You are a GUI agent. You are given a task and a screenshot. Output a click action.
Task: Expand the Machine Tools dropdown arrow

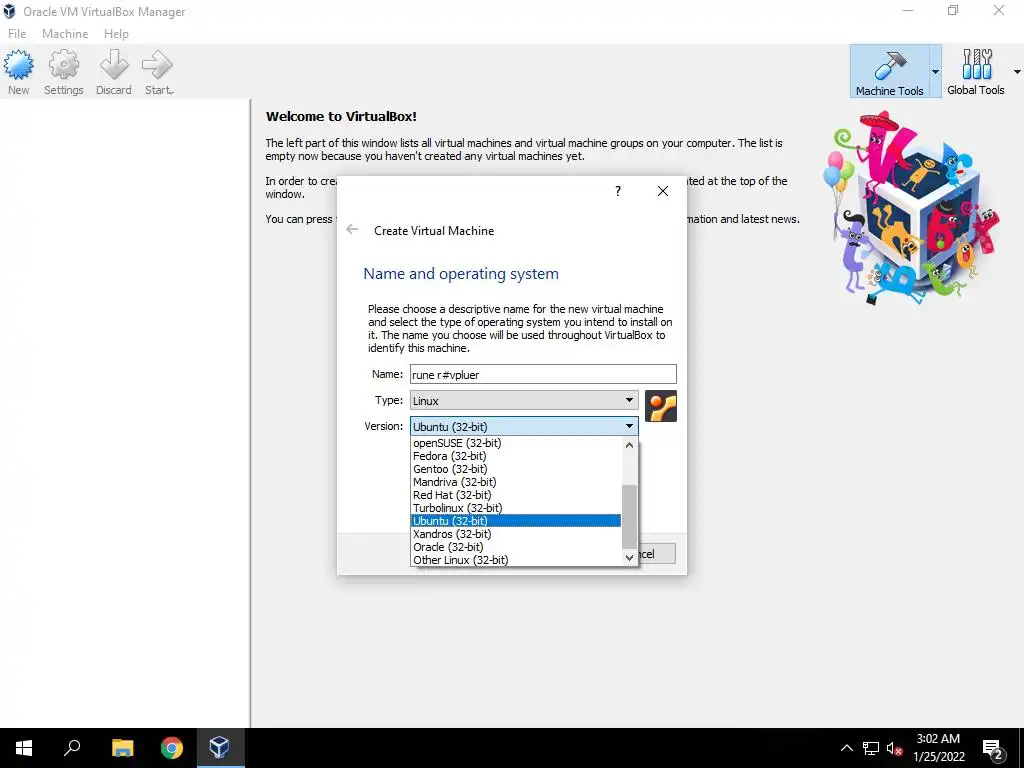click(x=935, y=72)
